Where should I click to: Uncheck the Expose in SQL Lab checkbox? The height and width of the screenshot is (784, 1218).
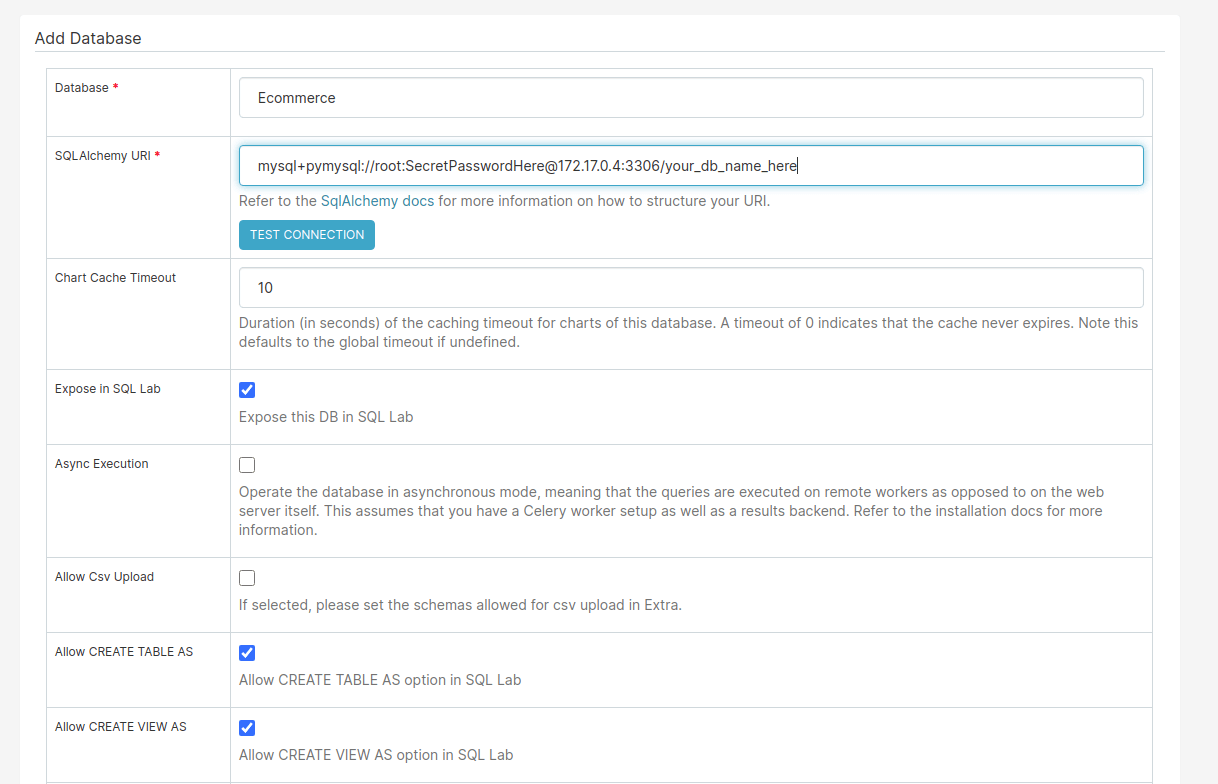tap(247, 390)
